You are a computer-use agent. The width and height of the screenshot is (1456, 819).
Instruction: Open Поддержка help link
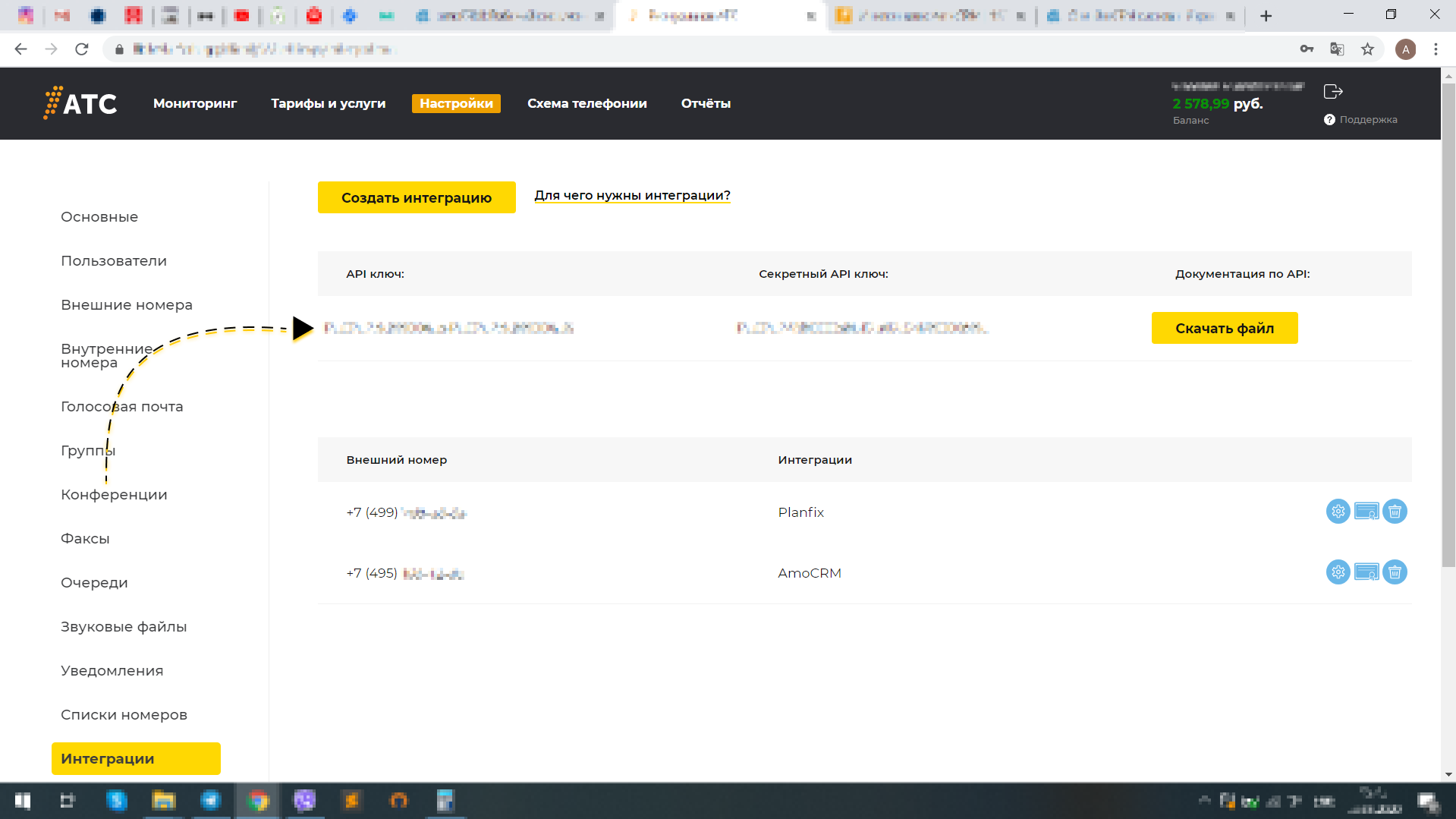tap(1367, 120)
